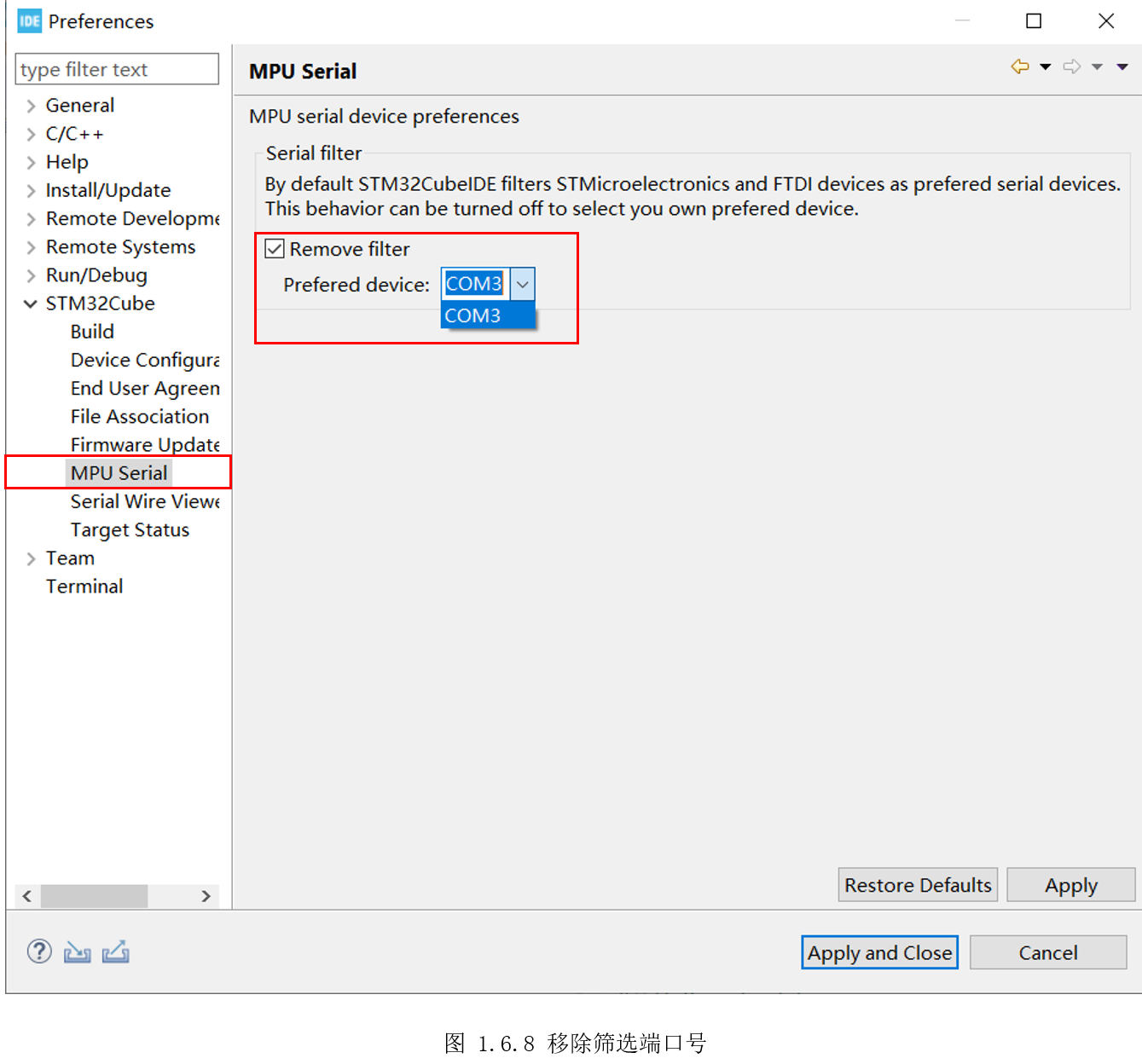Toggle the Remove filter checkbox
The width and height of the screenshot is (1142, 1064).
(275, 249)
